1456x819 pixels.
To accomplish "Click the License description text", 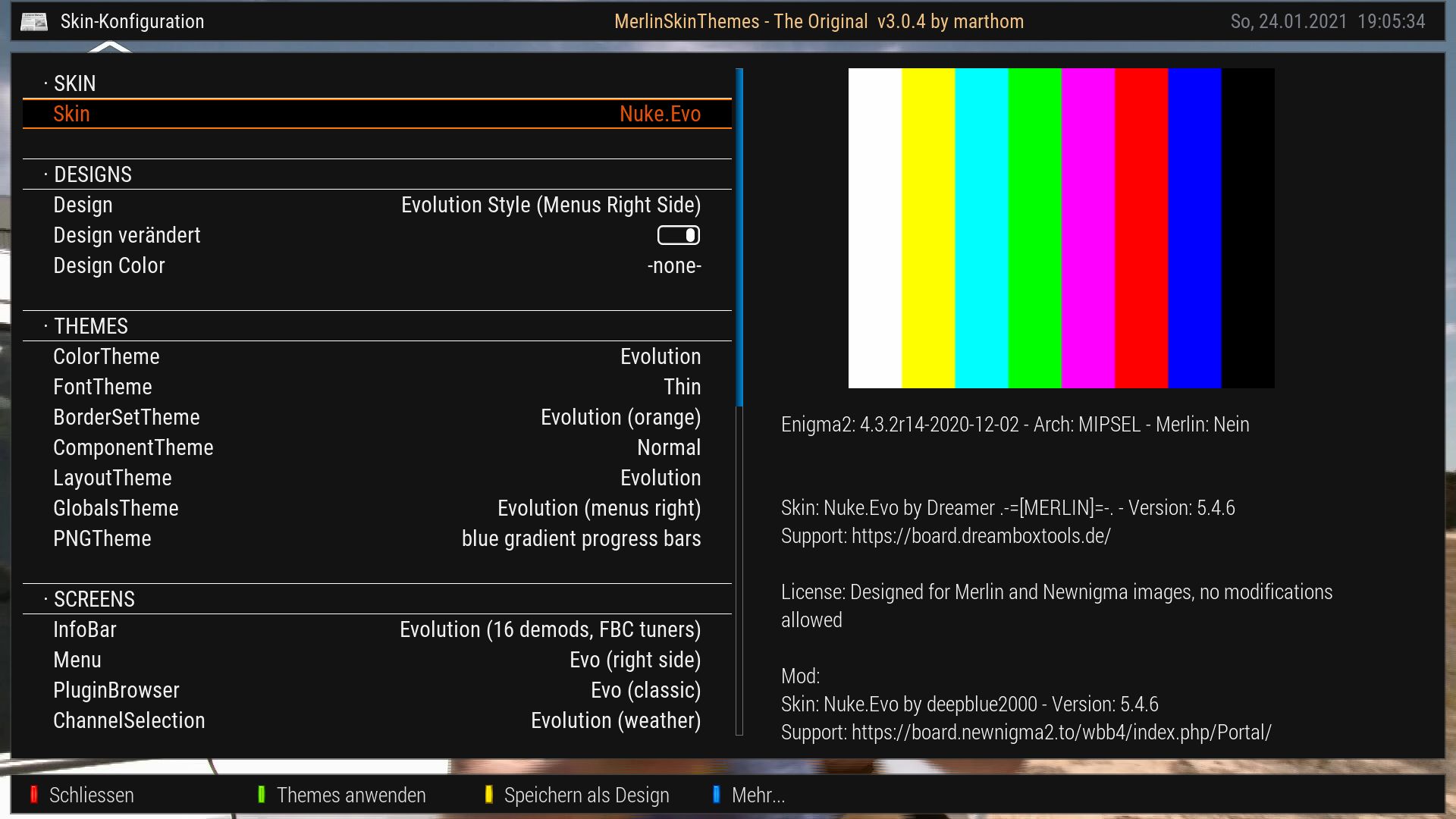I will click(x=1056, y=606).
